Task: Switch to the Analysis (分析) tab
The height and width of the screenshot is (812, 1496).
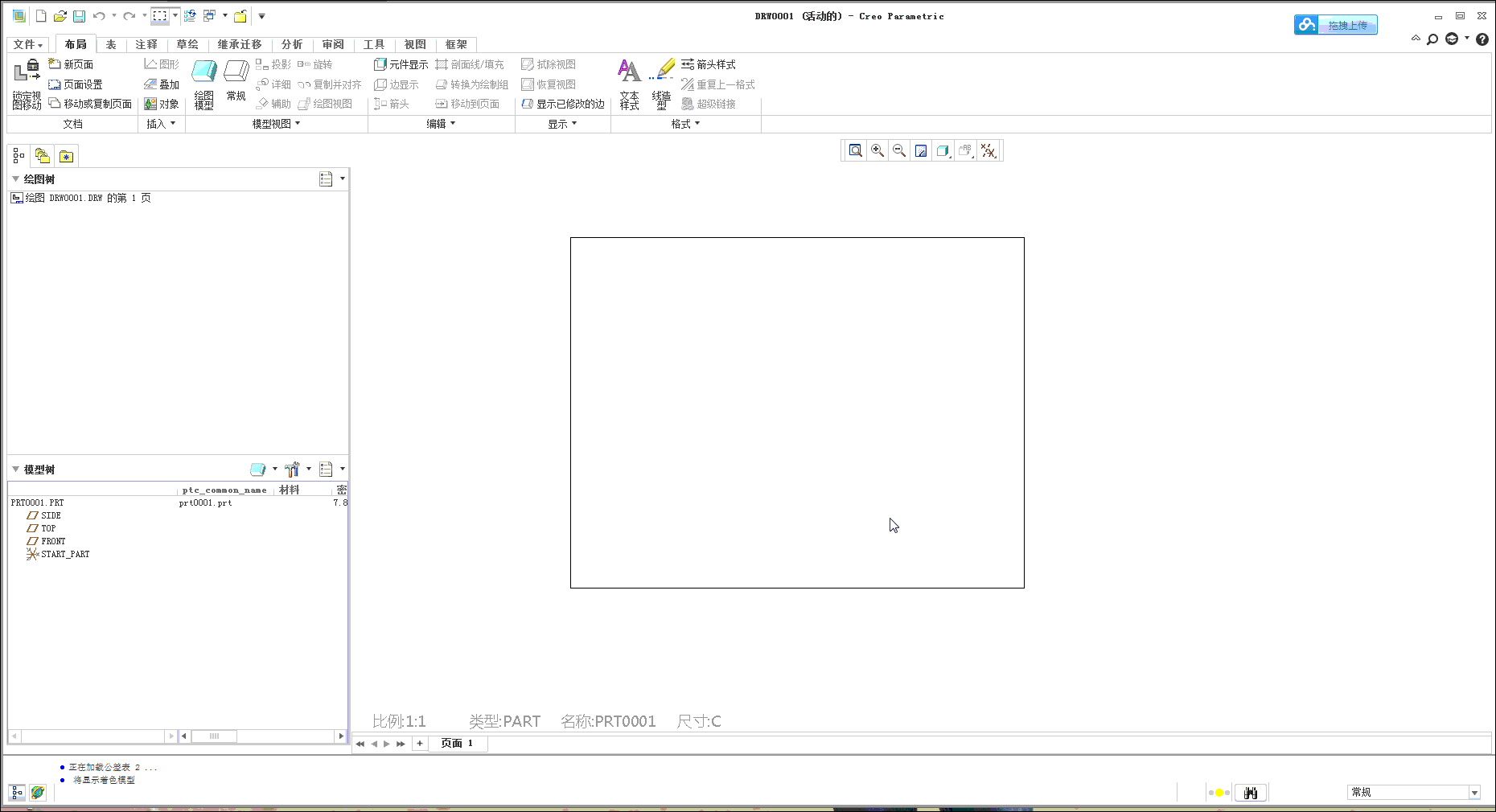Action: point(292,44)
